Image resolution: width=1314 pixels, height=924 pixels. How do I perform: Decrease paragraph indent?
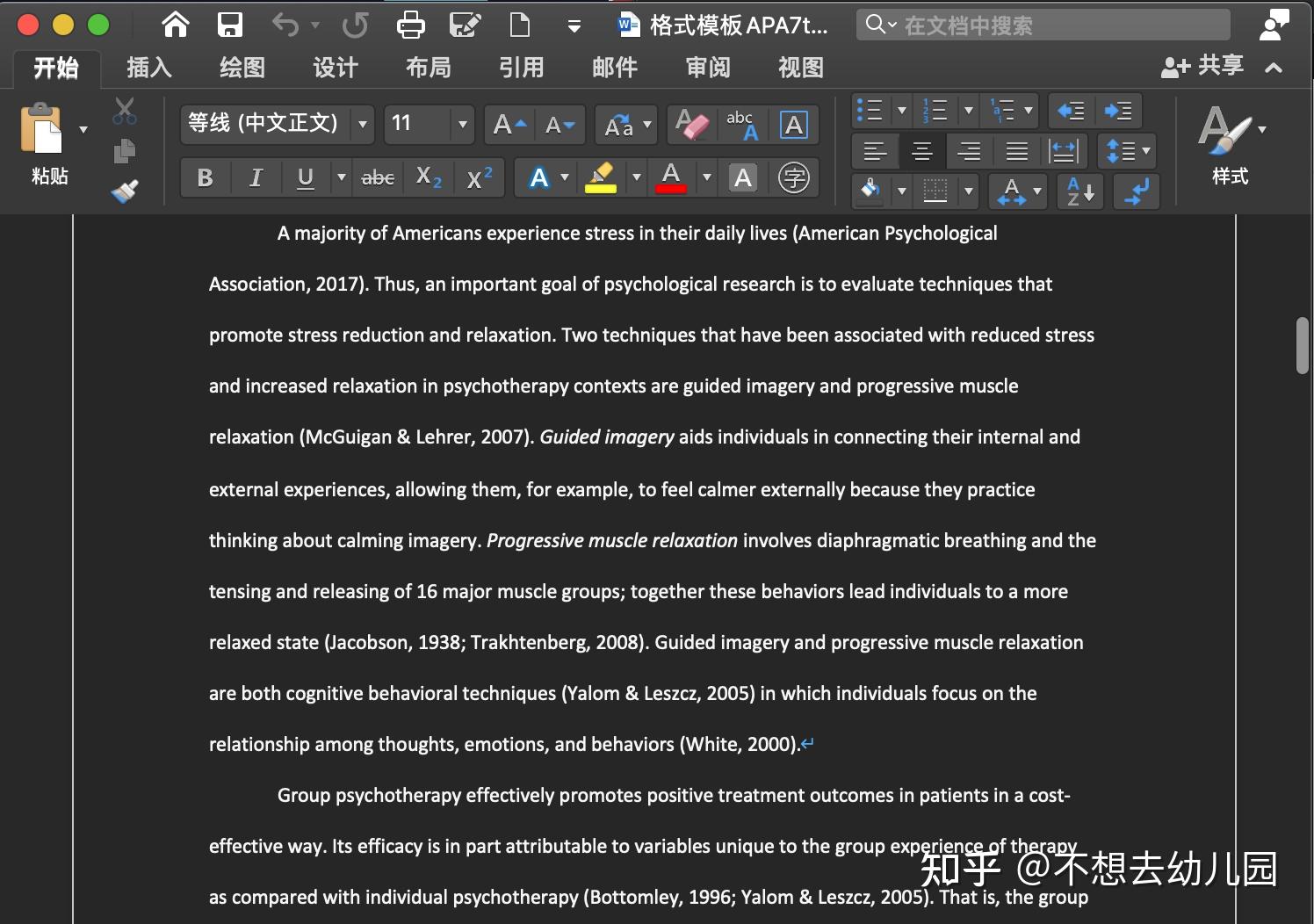tap(1071, 111)
